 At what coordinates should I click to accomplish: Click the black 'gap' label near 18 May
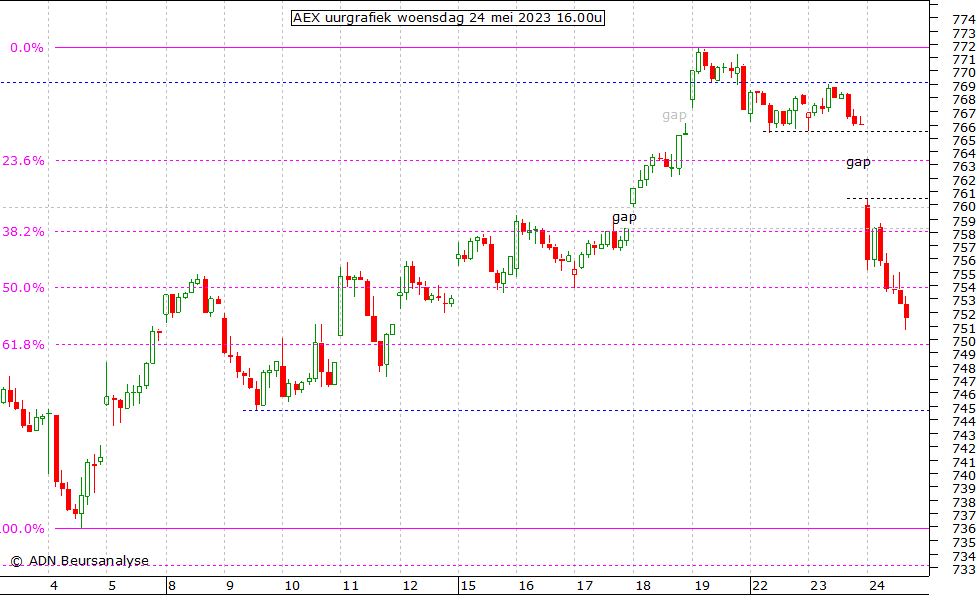[624, 218]
